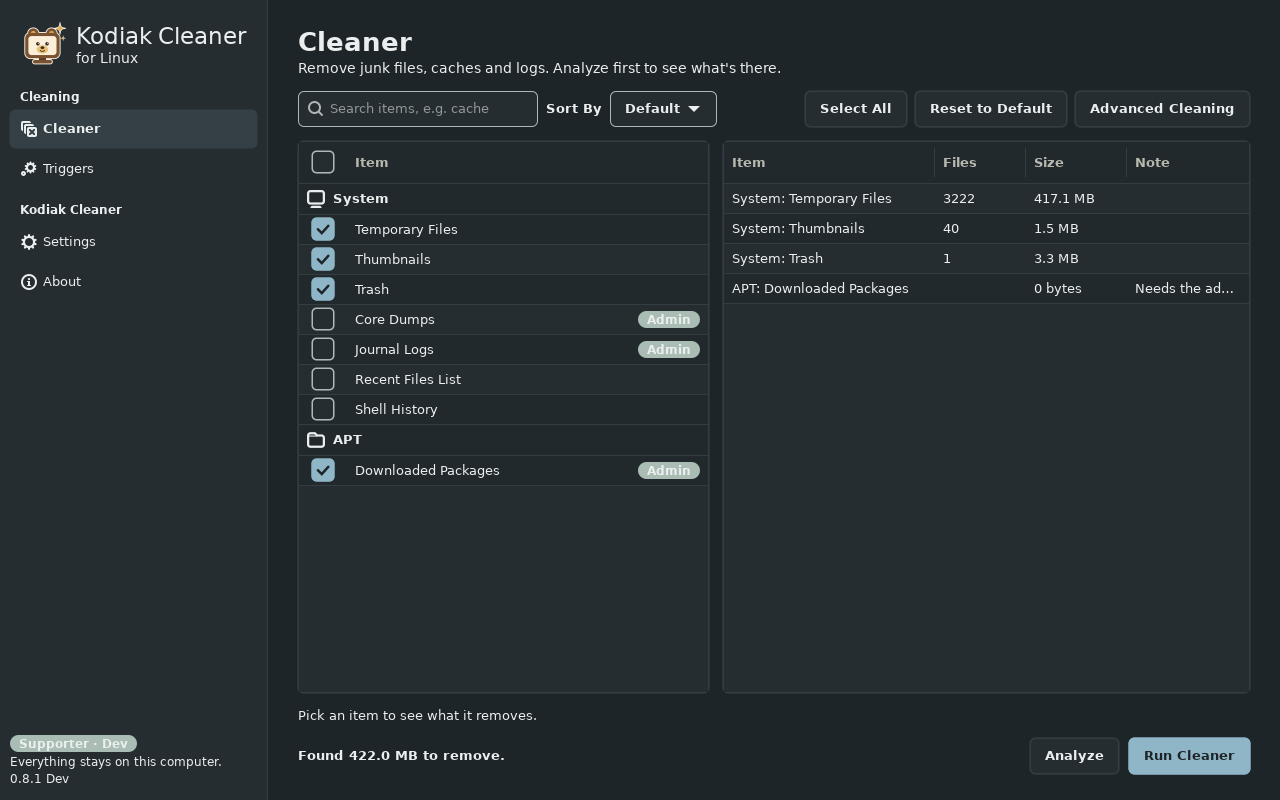The image size is (1280, 800).
Task: Click the APT folder icon
Action: tap(316, 440)
